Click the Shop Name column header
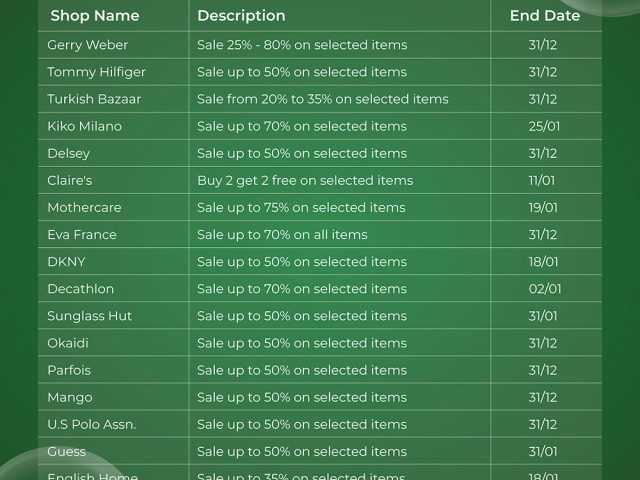The width and height of the screenshot is (640, 480). tap(95, 16)
